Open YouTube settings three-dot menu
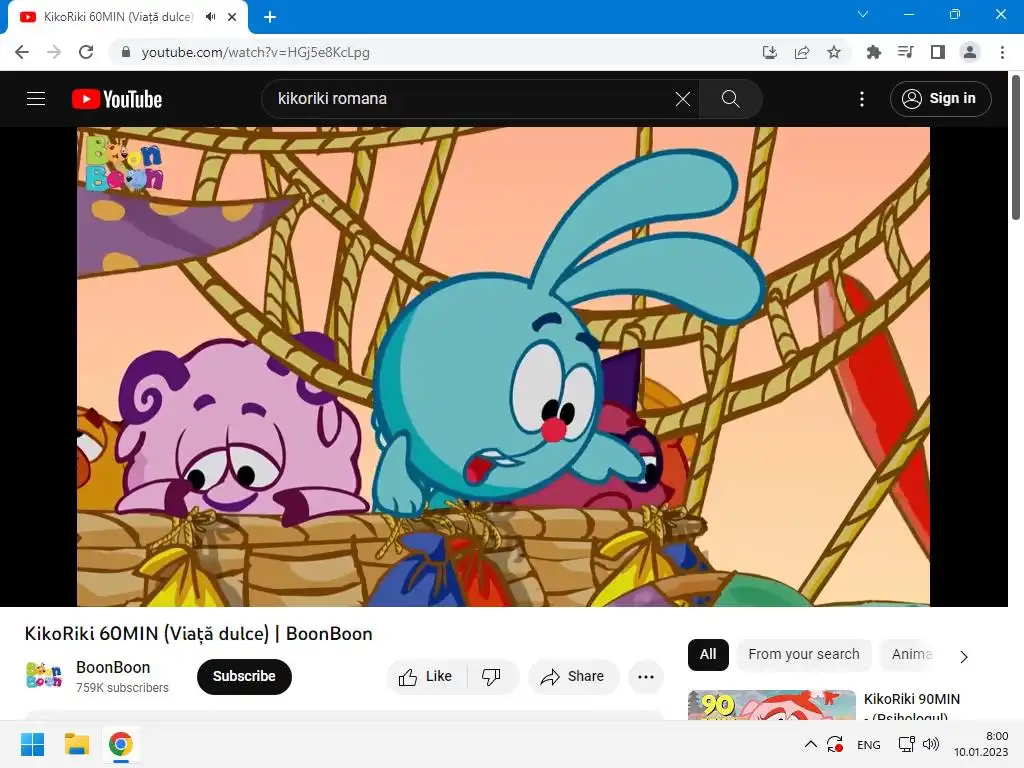 (x=862, y=99)
